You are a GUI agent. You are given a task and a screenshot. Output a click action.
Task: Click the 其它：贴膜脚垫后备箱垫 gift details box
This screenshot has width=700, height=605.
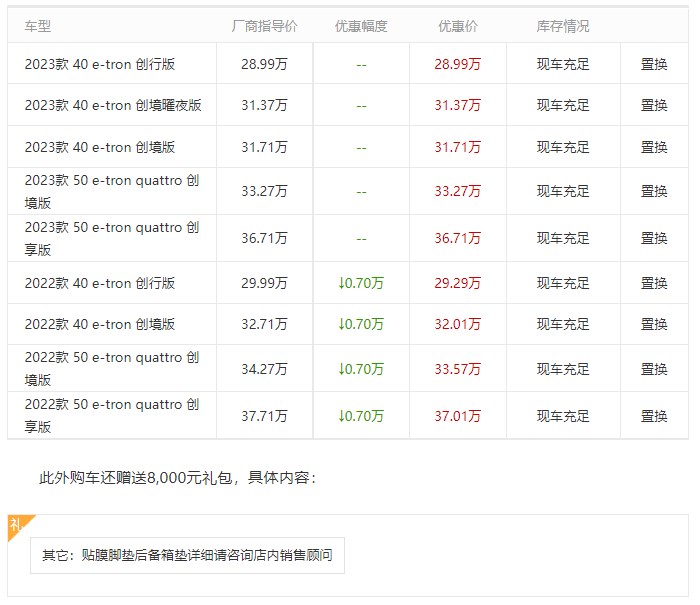click(x=188, y=555)
